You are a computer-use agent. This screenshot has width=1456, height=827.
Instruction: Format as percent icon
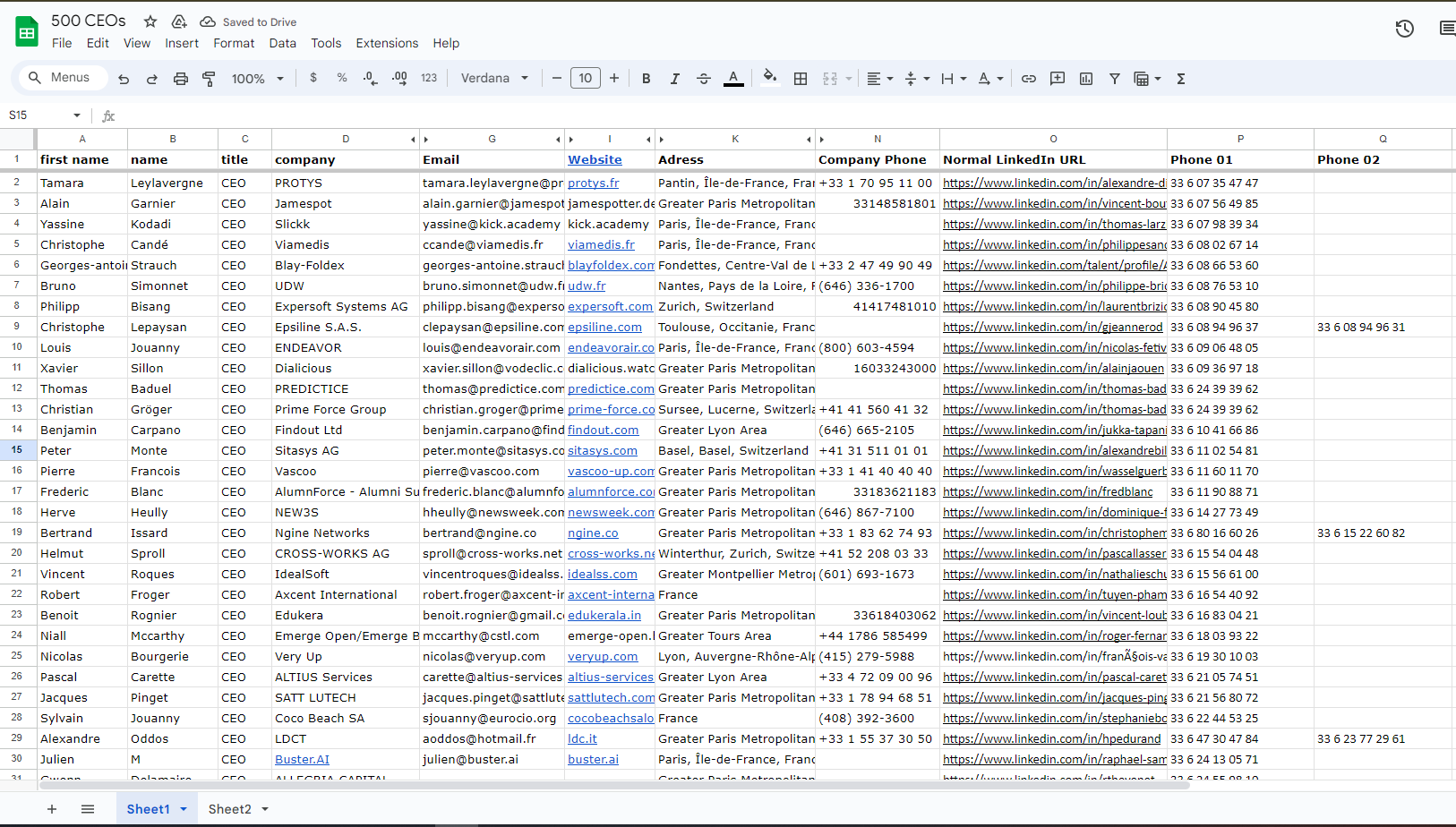click(342, 78)
